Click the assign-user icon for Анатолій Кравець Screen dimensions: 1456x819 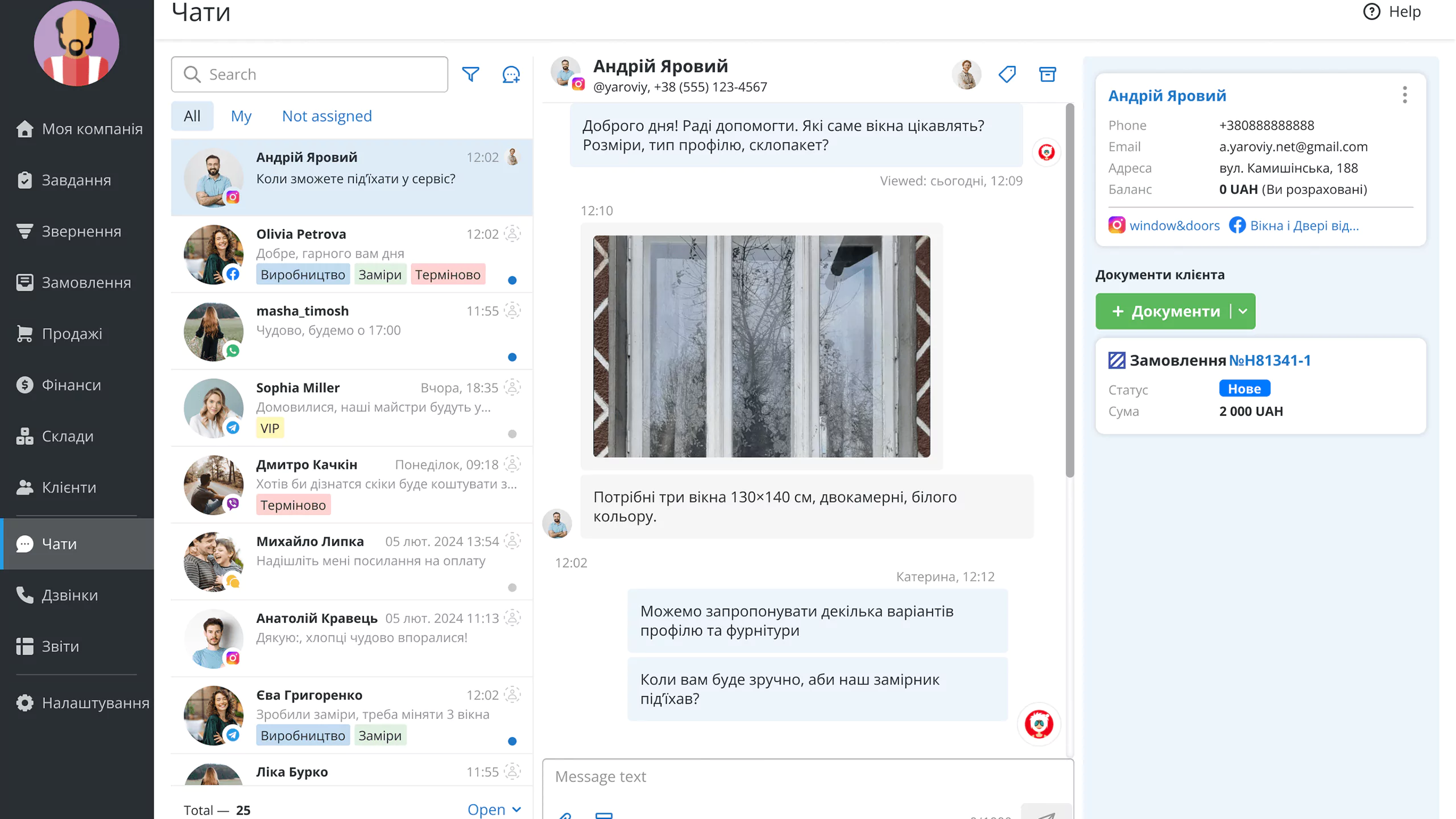(512, 618)
